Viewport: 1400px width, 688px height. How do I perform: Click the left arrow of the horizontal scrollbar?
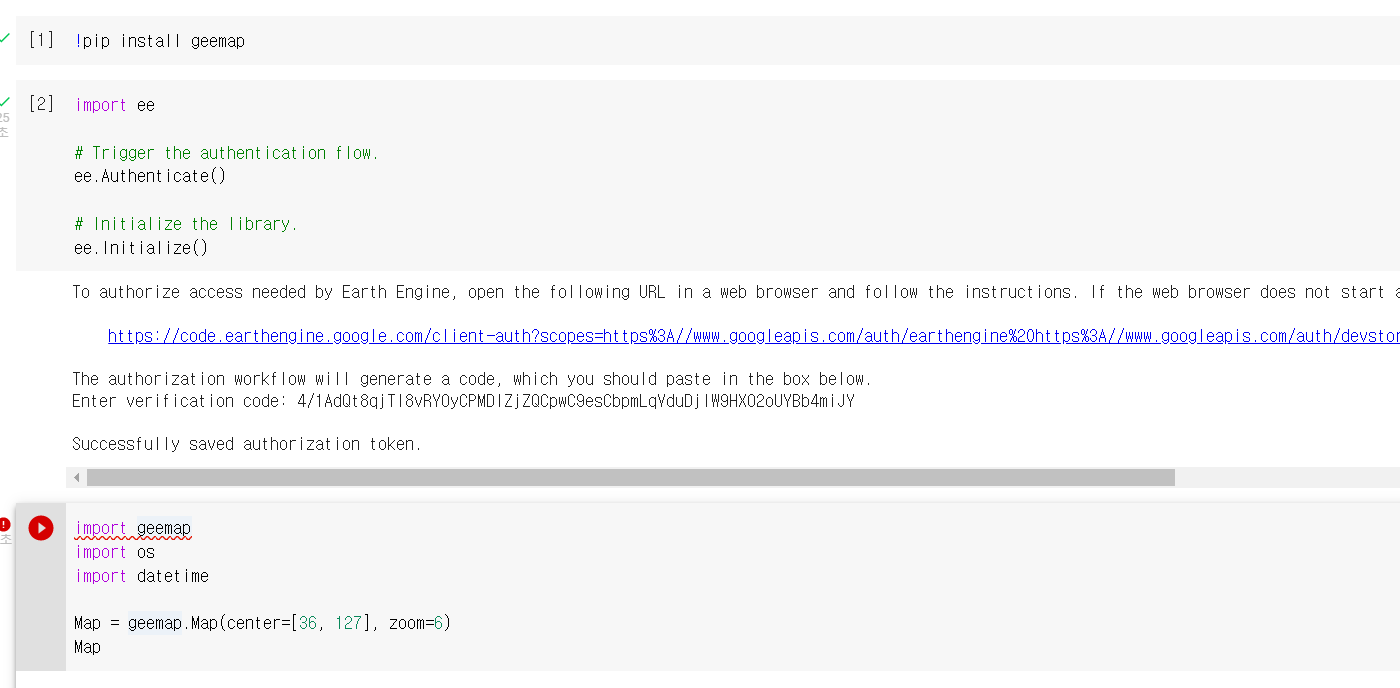pos(76,477)
